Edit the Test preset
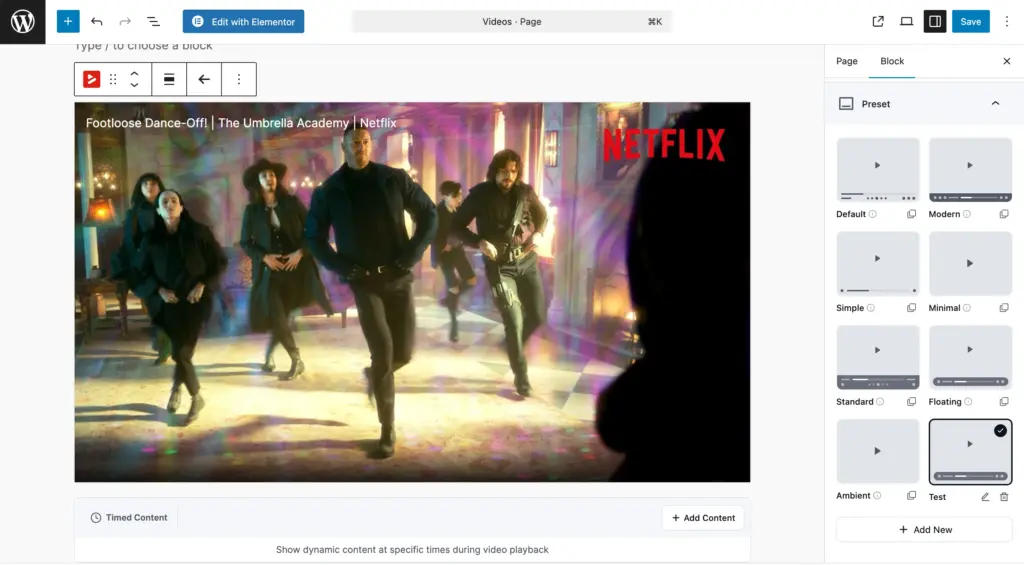Image resolution: width=1024 pixels, height=565 pixels. point(985,497)
